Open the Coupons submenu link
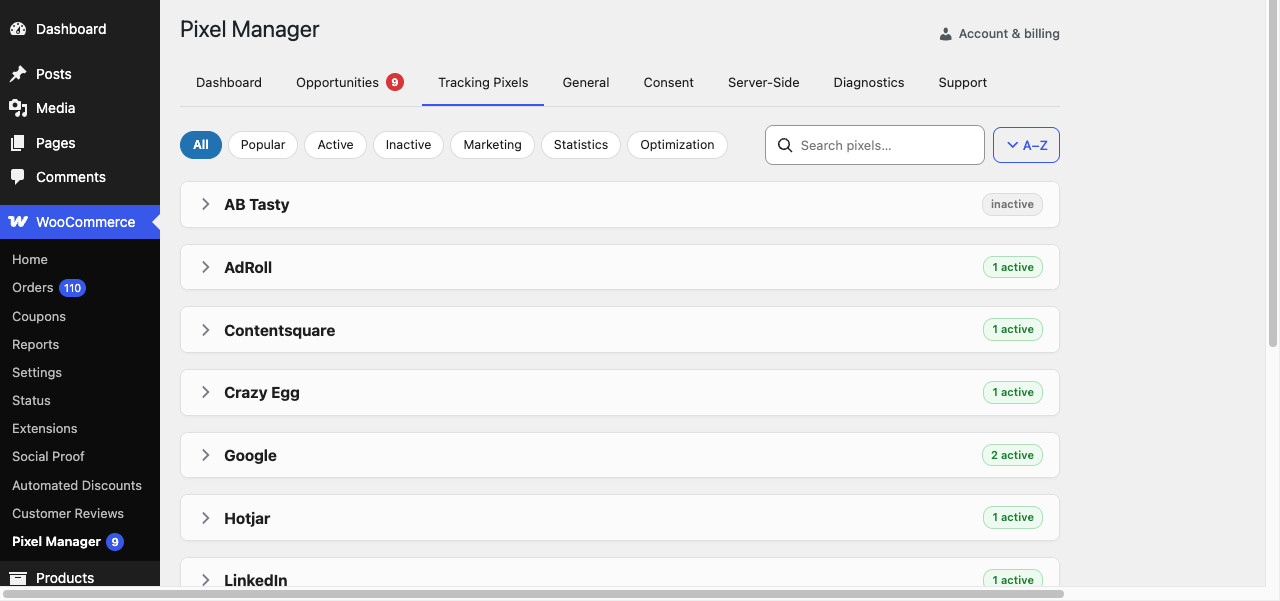Viewport: 1280px width, 601px height. click(39, 316)
